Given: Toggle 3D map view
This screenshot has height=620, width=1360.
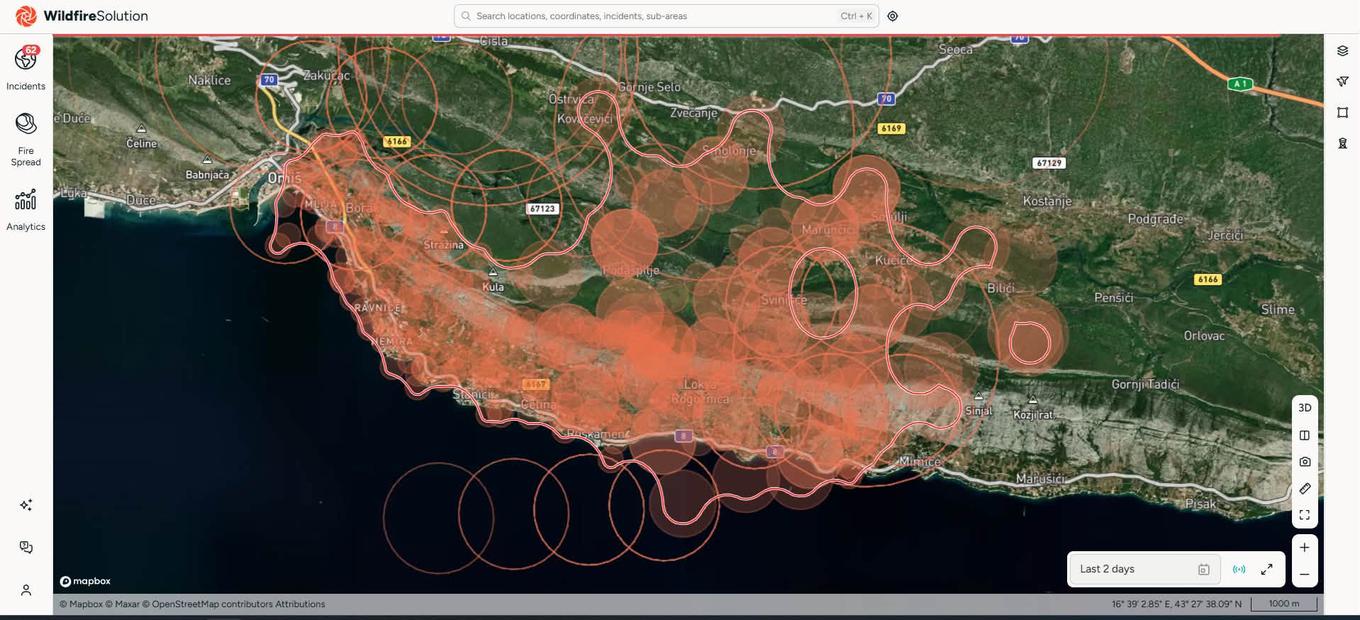Looking at the screenshot, I should [1305, 408].
